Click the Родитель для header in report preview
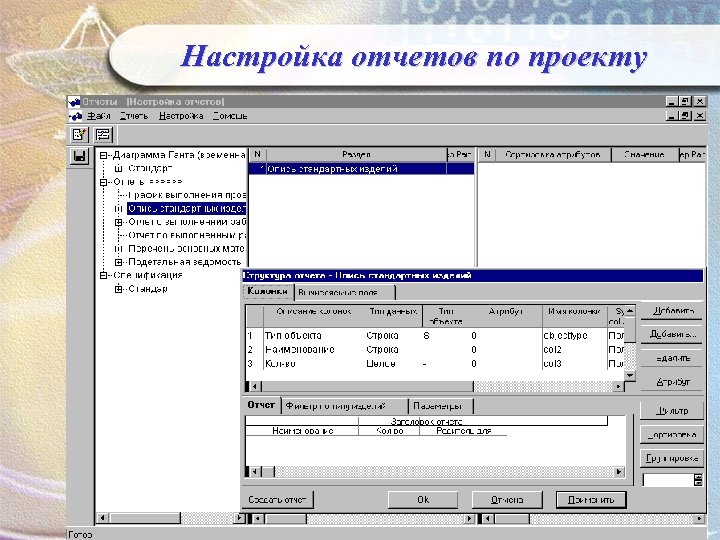This screenshot has width=720, height=540. click(463, 431)
